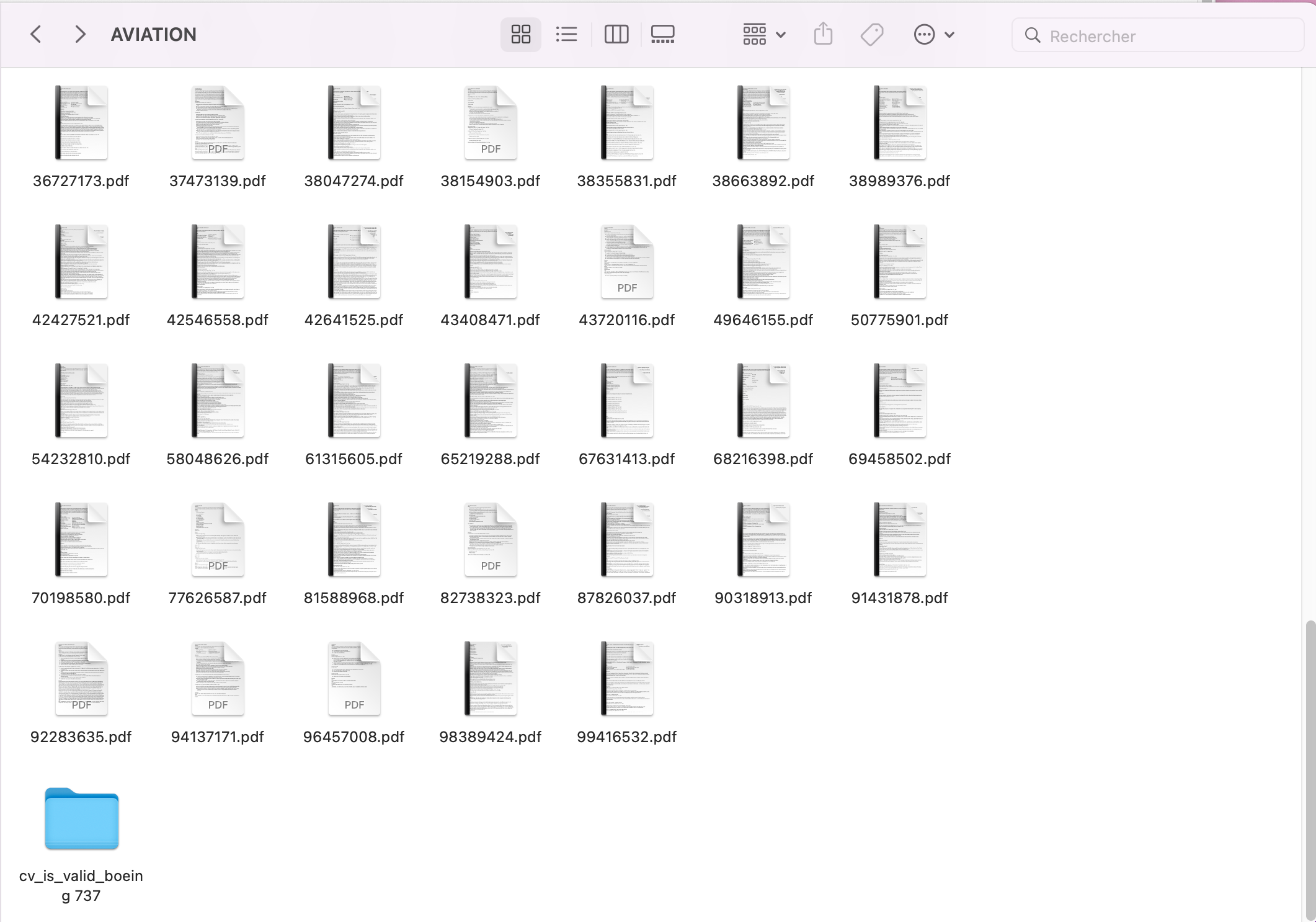This screenshot has height=922, width=1316.
Task: Switch to gallery view
Action: (662, 34)
